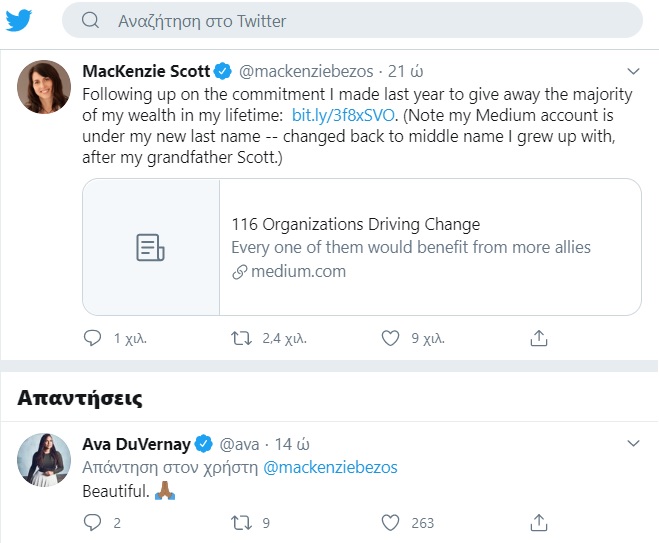Click the Twitter bird logo
This screenshot has height=543, width=659.
[x=19, y=21]
